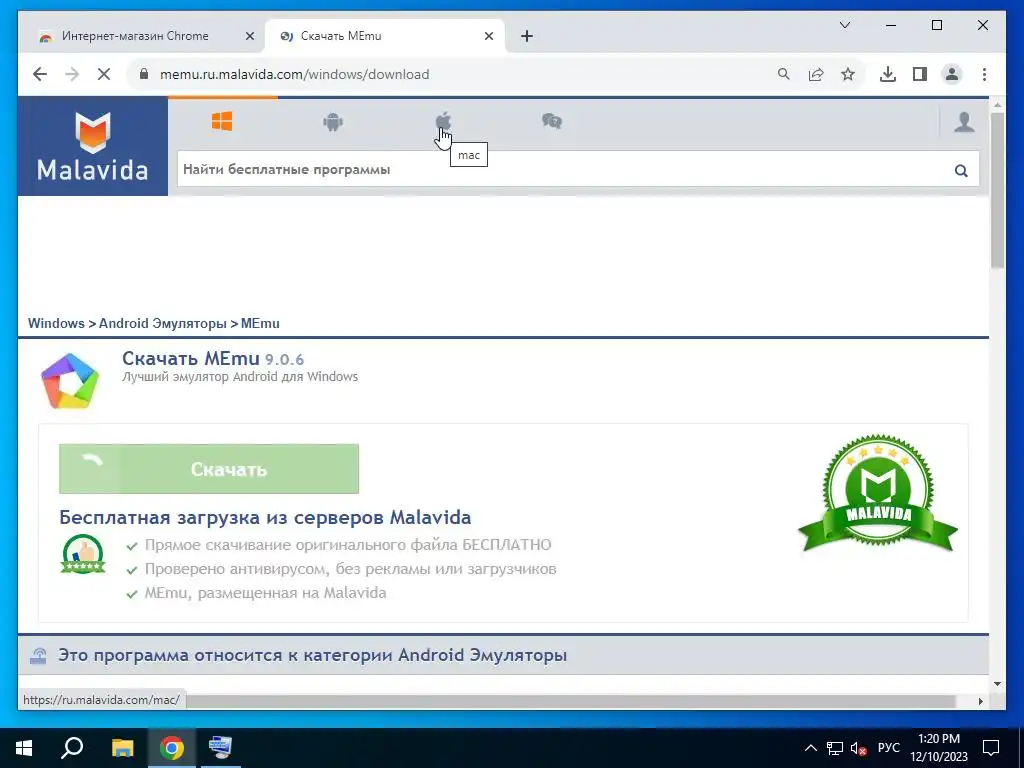
Task: Click the green Скачать download button
Action: [209, 469]
